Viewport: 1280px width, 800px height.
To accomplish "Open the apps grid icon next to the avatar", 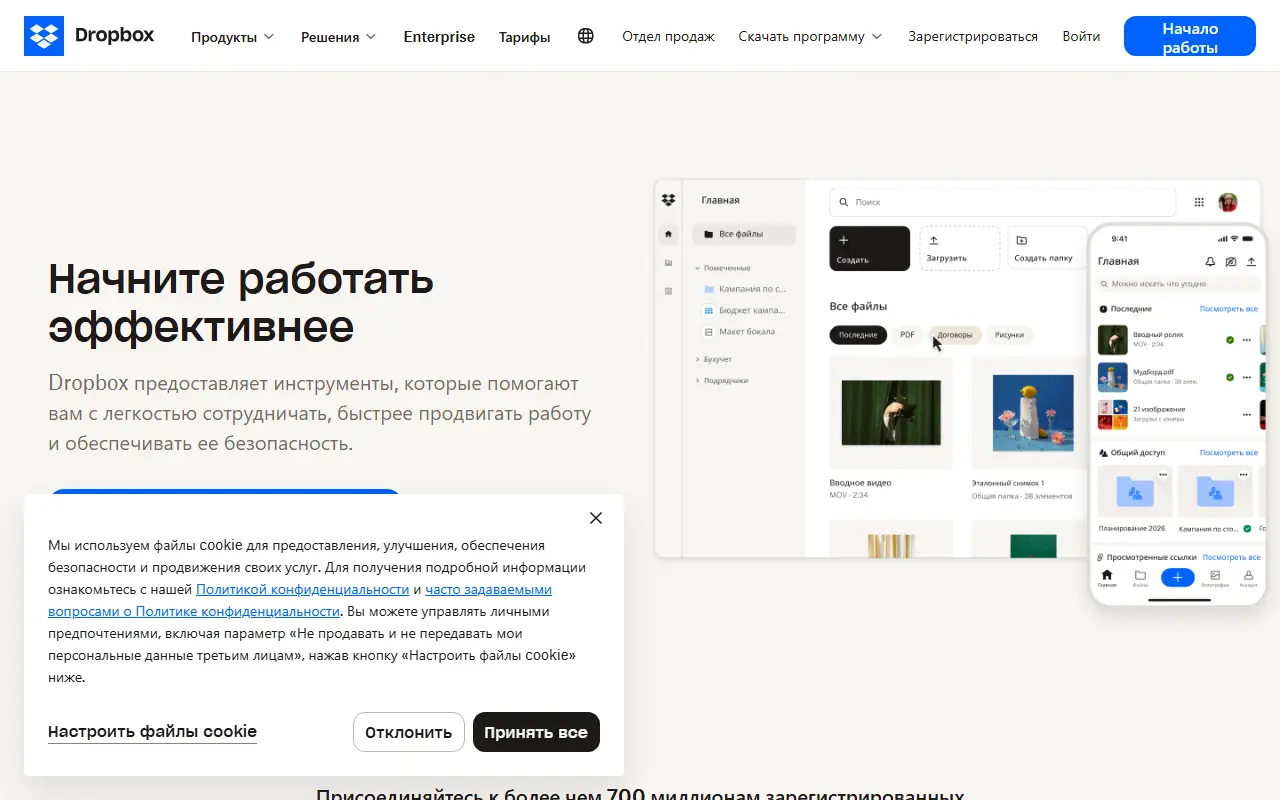I will tap(1199, 202).
